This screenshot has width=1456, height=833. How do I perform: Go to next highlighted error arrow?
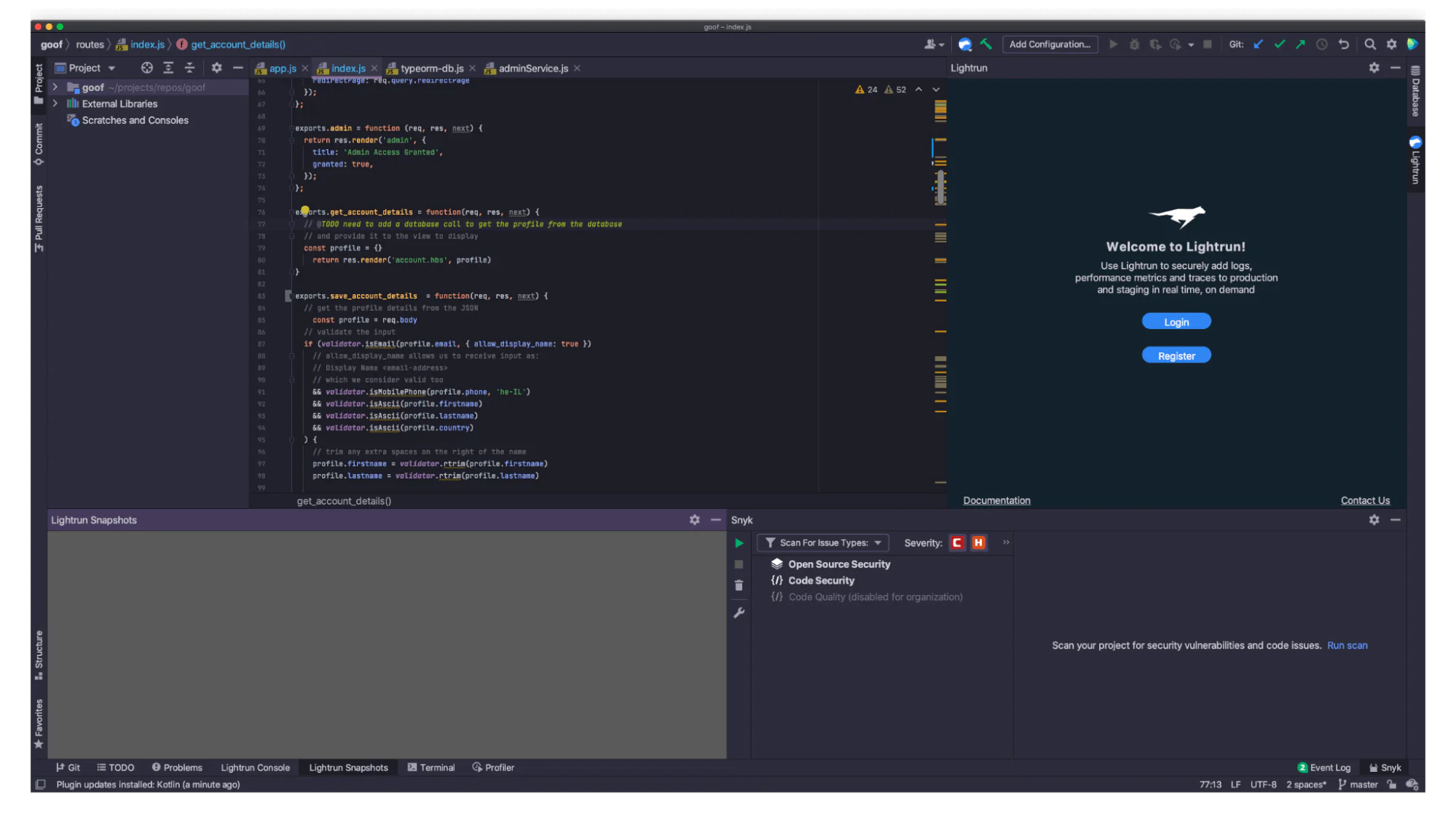coord(936,90)
